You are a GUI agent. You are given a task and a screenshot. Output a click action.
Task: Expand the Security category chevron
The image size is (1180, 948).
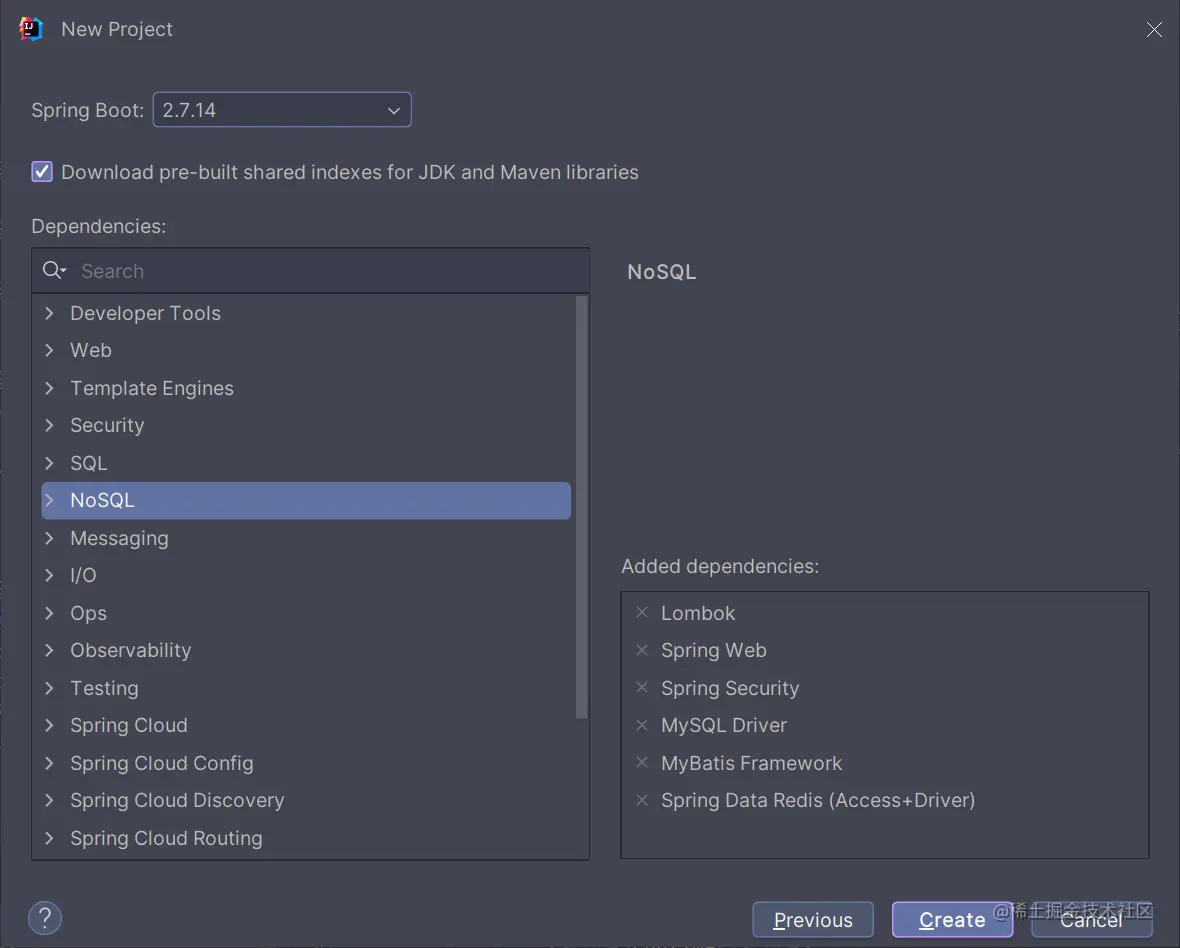click(50, 425)
